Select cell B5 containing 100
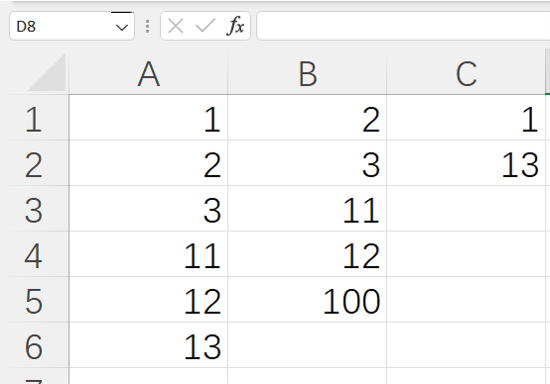Screen dimensions: 550x384 307,299
